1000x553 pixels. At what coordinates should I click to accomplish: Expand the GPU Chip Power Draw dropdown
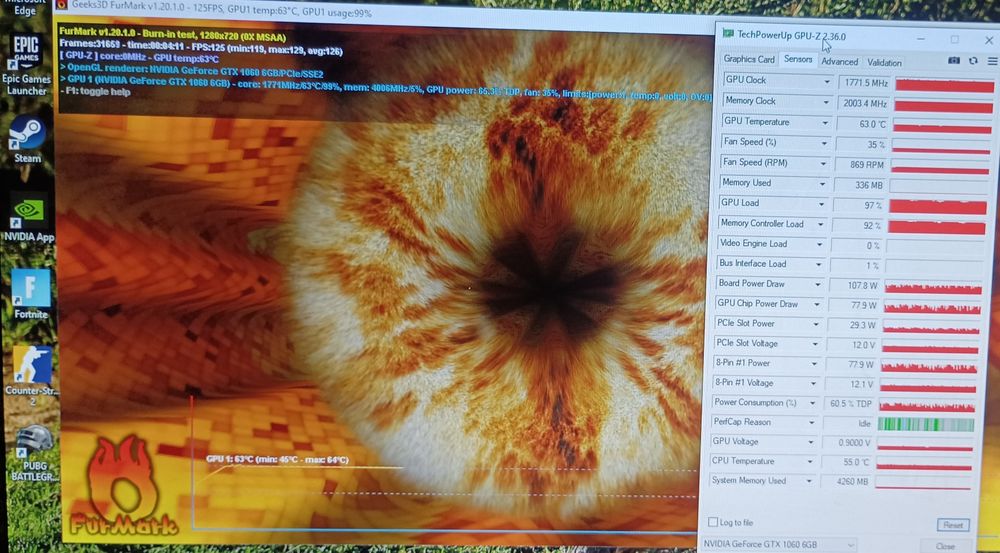pos(817,304)
